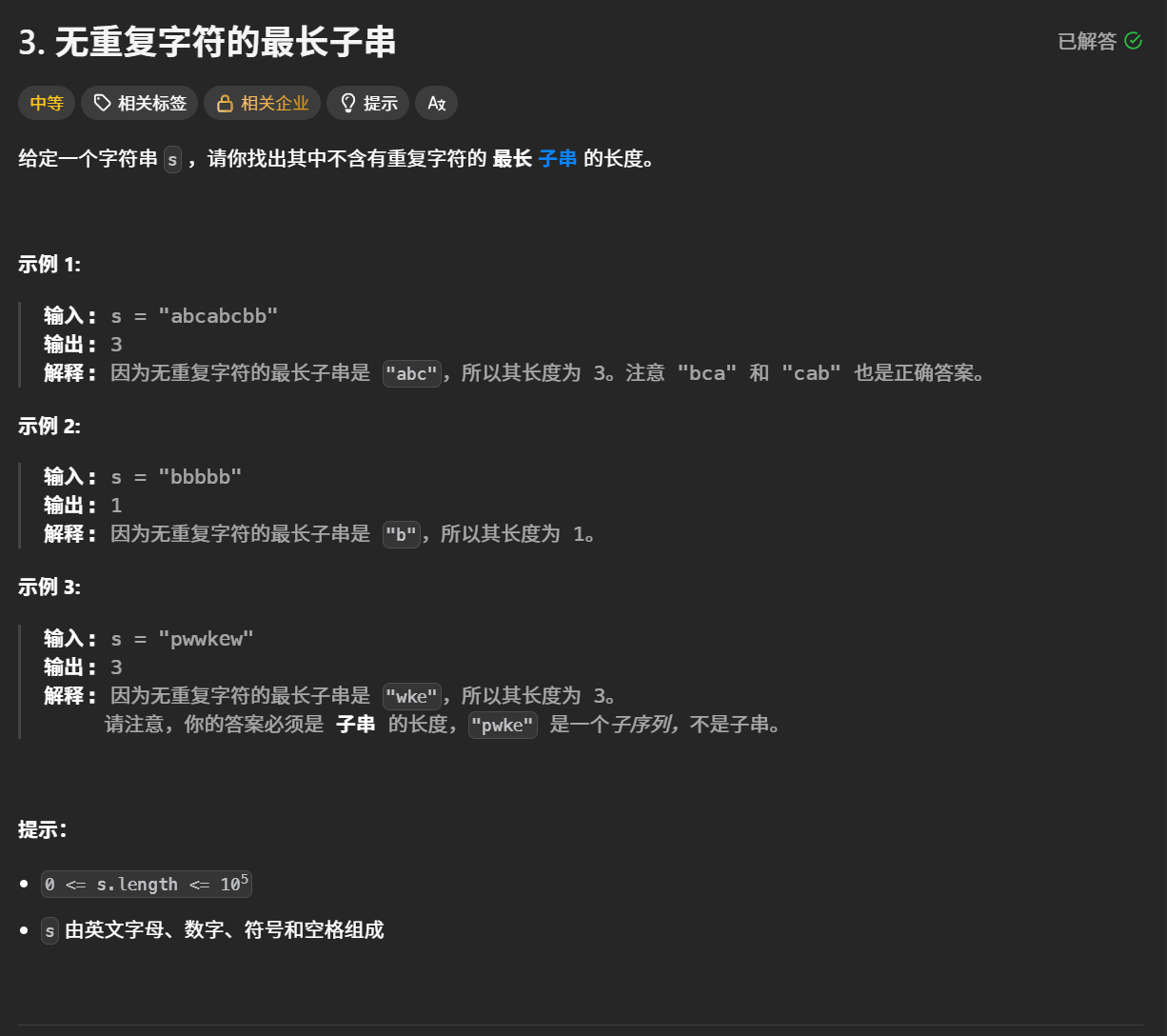Viewport: 1167px width, 1036px height.
Task: Open the blue 子串 definition link
Action: coord(558,159)
